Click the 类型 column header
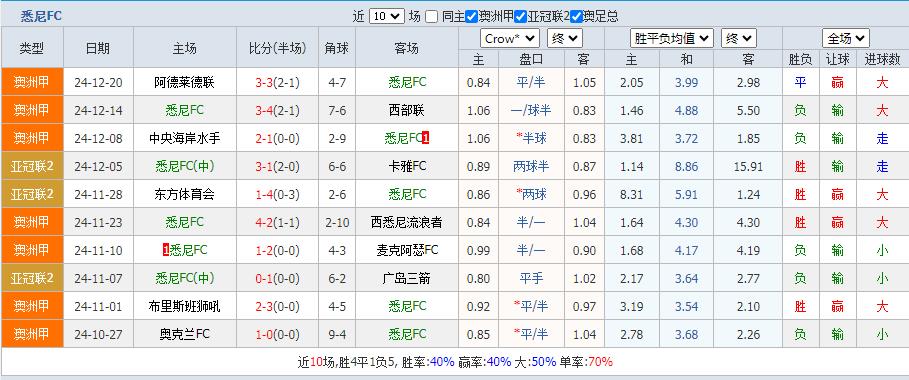The width and height of the screenshot is (909, 380). coord(32,48)
